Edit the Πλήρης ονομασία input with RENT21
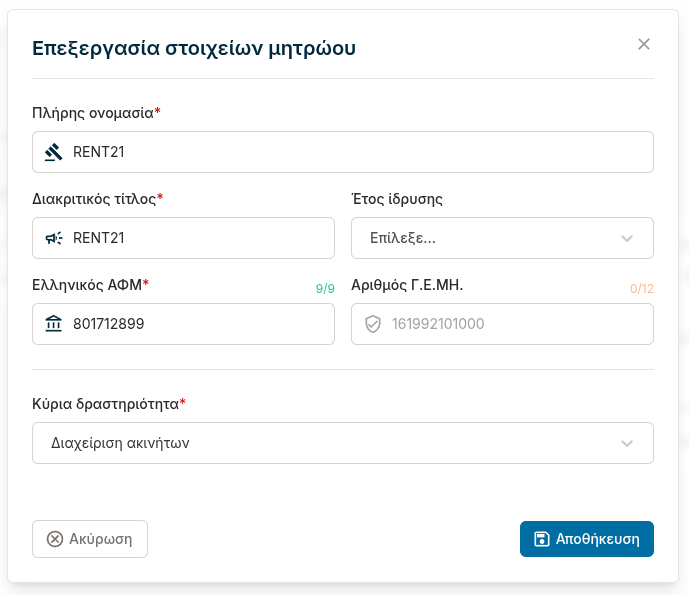Screen dimensions: 689x595 click(343, 152)
